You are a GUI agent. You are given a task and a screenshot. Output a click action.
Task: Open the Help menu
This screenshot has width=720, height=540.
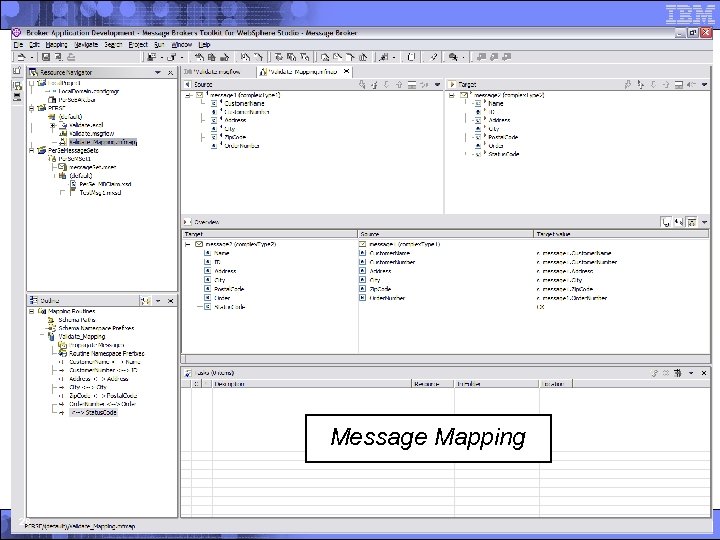pos(204,45)
